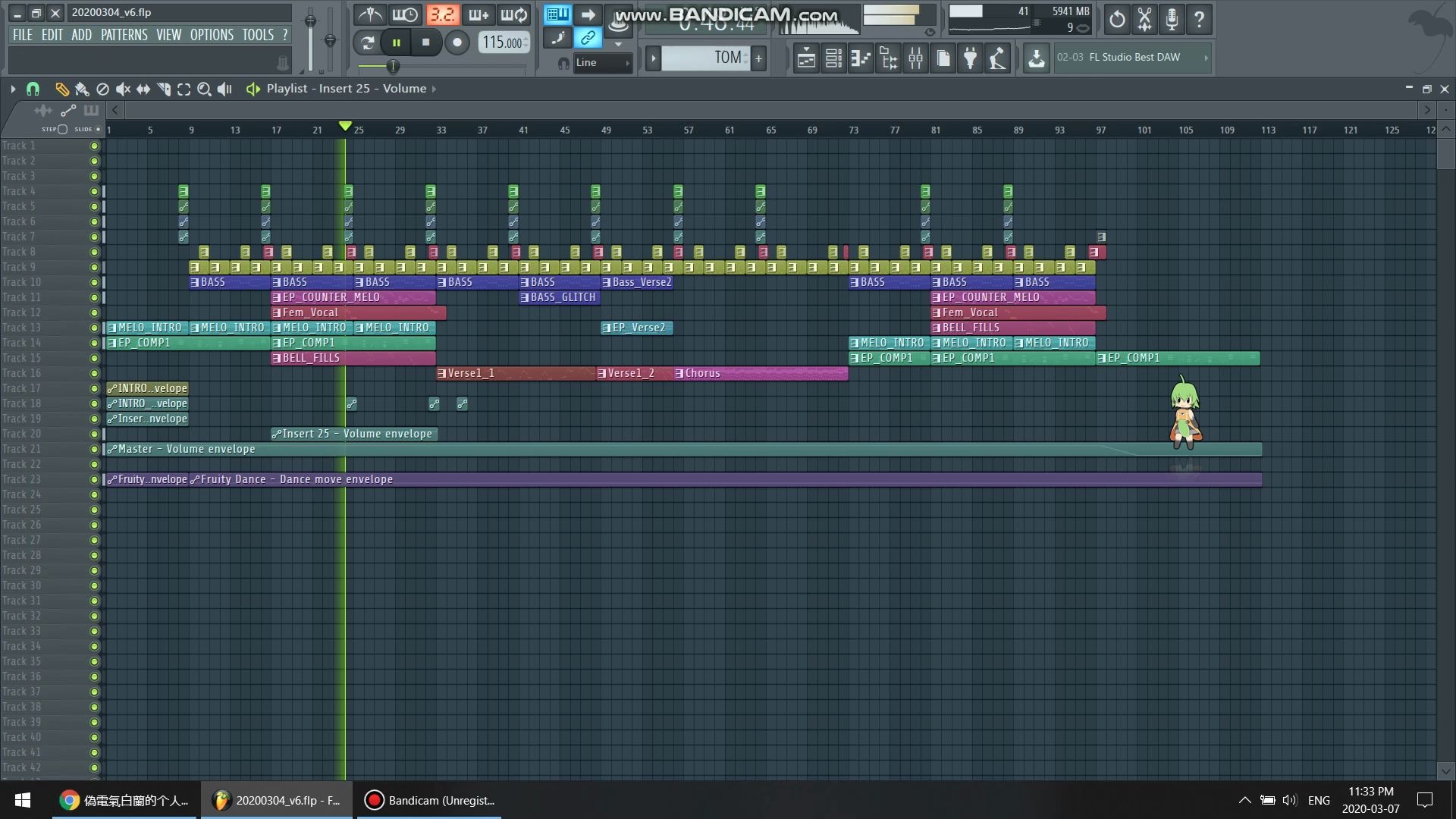1456x819 pixels.
Task: Click the online content download icon
Action: 1036,58
